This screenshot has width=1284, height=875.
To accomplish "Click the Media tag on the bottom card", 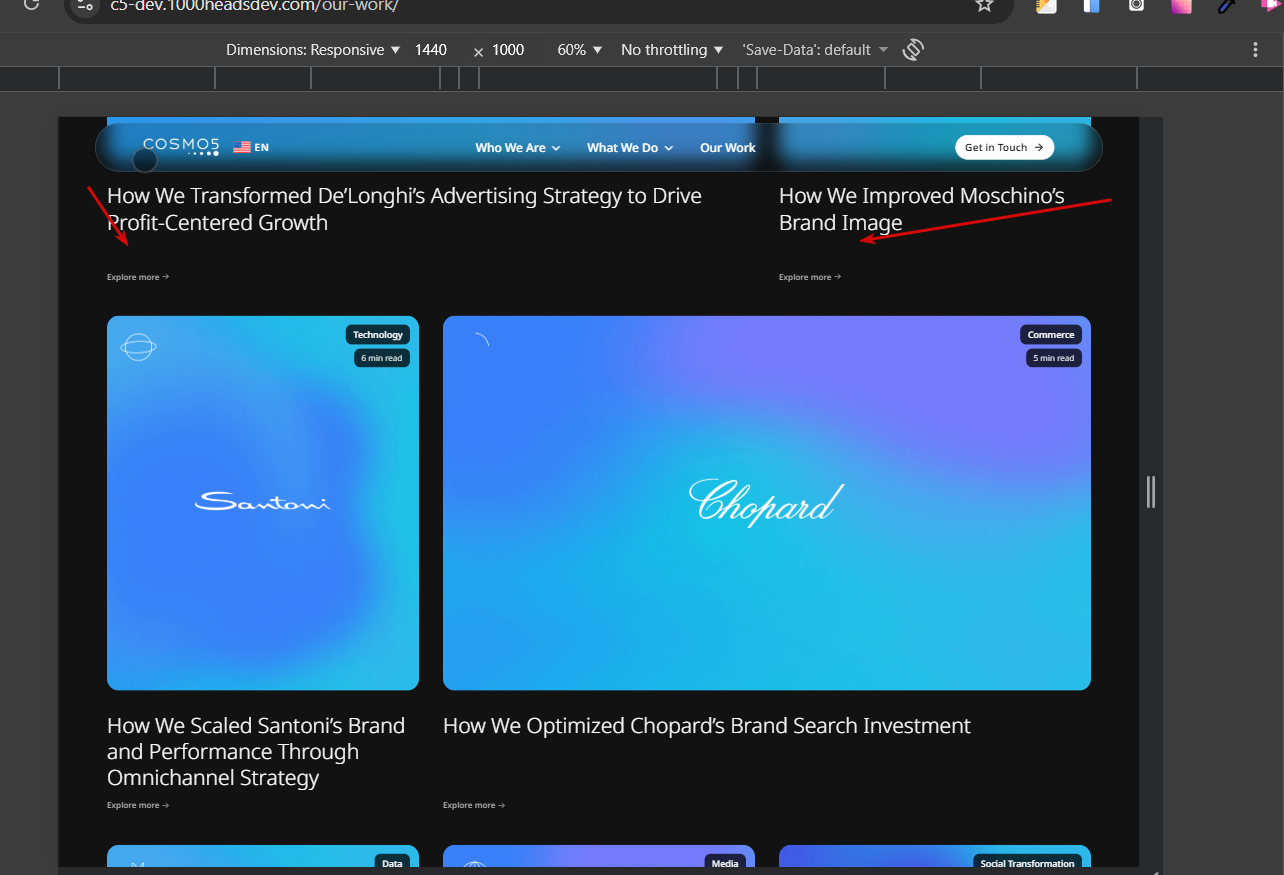I will click(725, 863).
